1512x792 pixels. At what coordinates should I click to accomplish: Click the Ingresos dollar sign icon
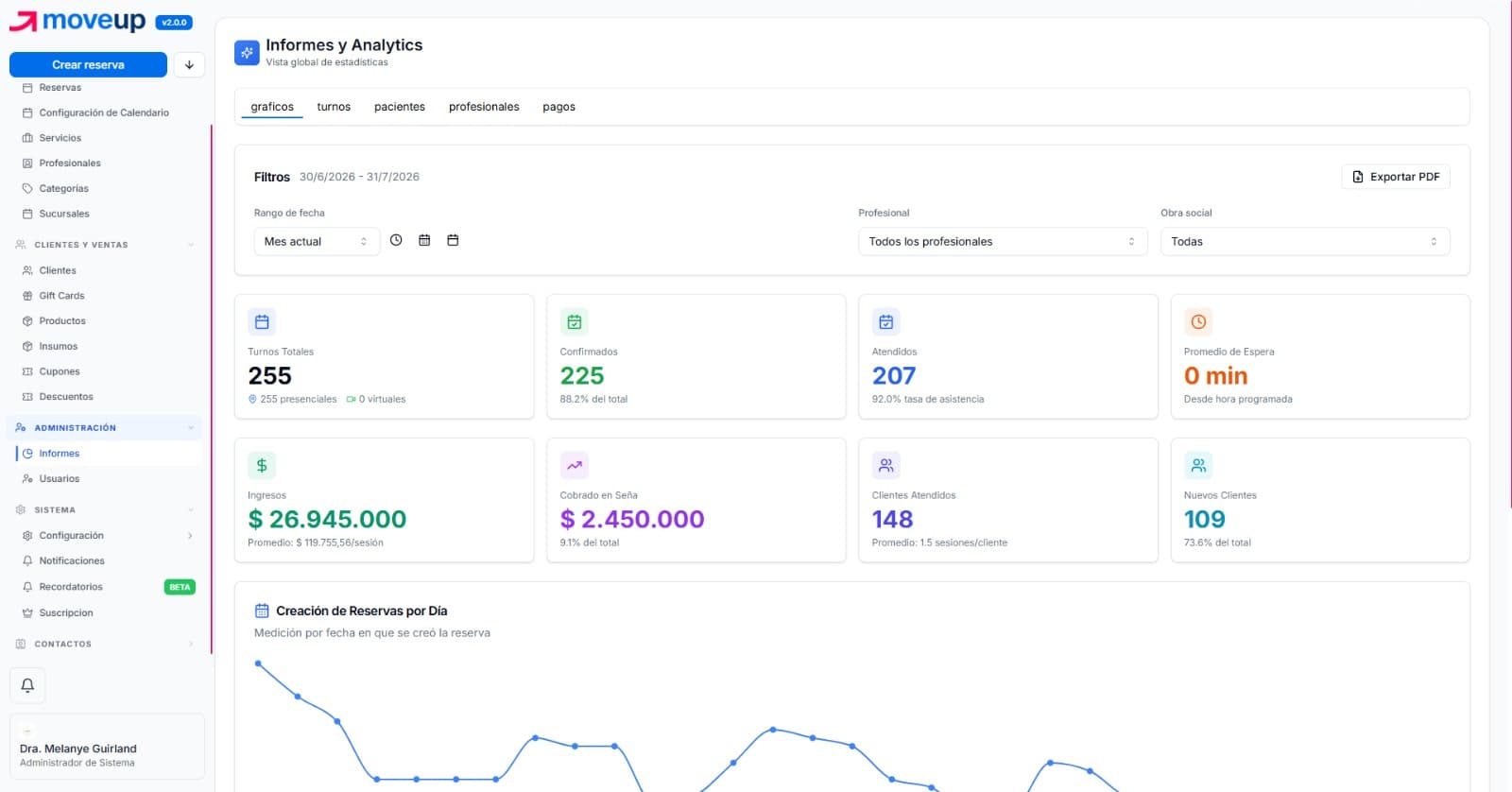pyautogui.click(x=262, y=465)
